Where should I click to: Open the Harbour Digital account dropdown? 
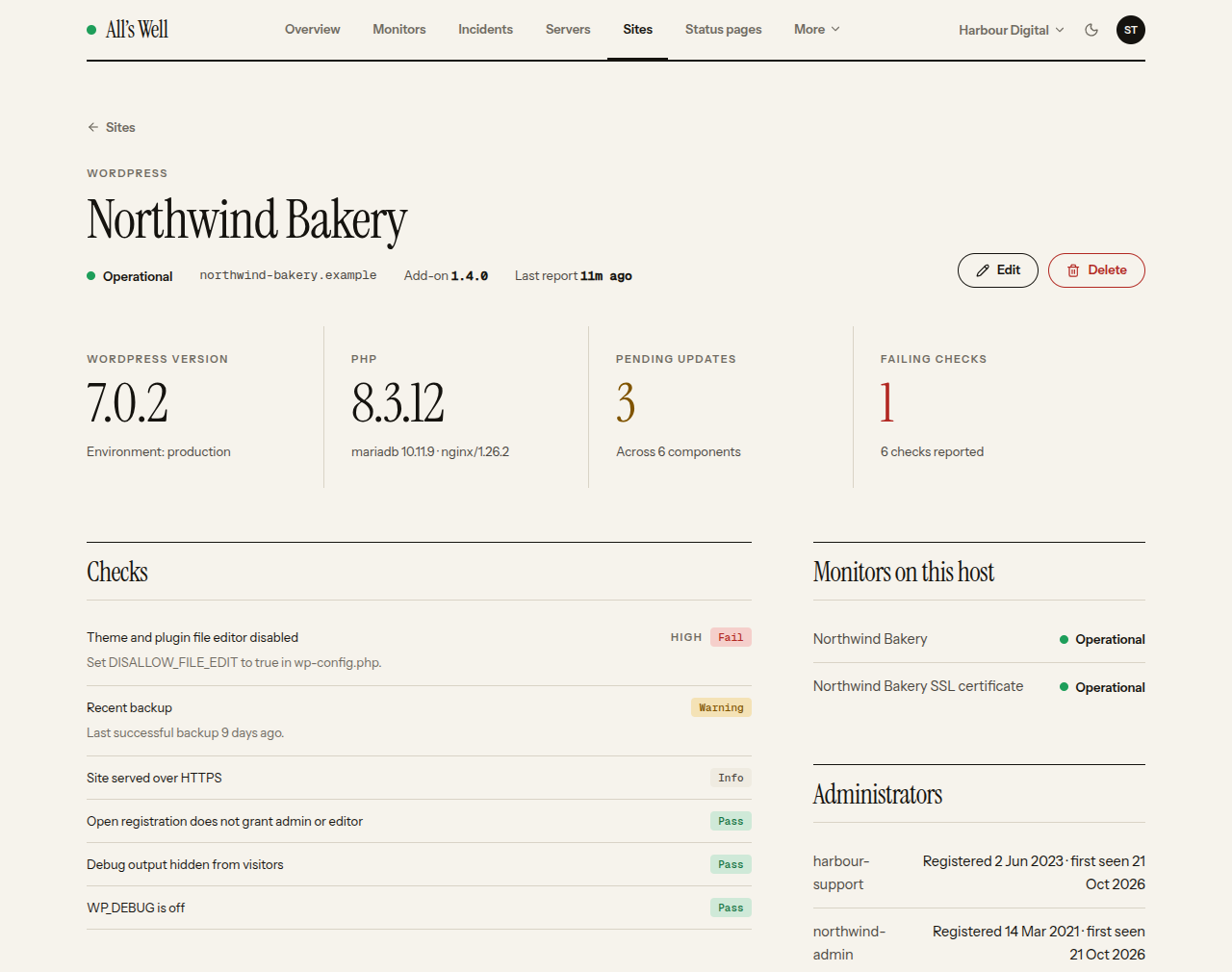[1012, 30]
